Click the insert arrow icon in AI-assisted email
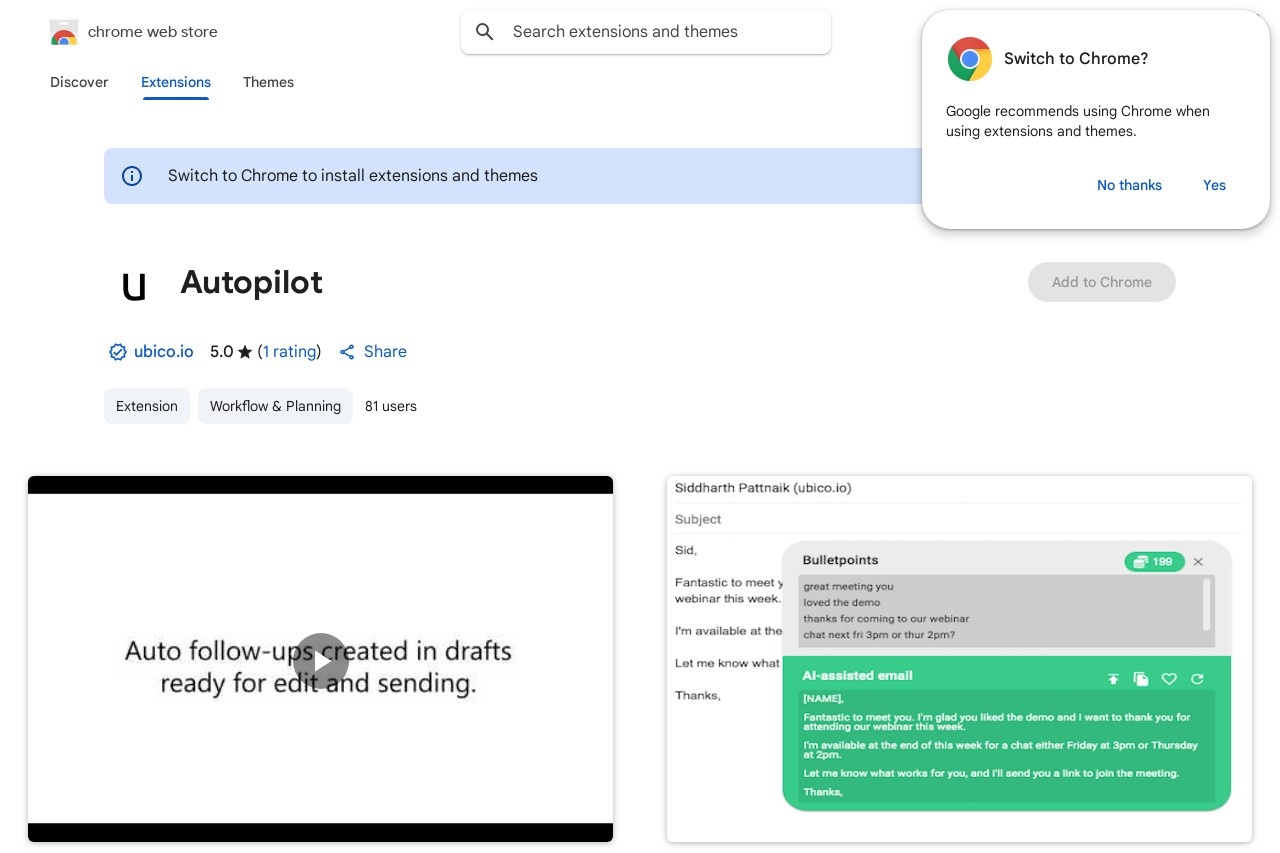The height and width of the screenshot is (853, 1280). 1113,679
